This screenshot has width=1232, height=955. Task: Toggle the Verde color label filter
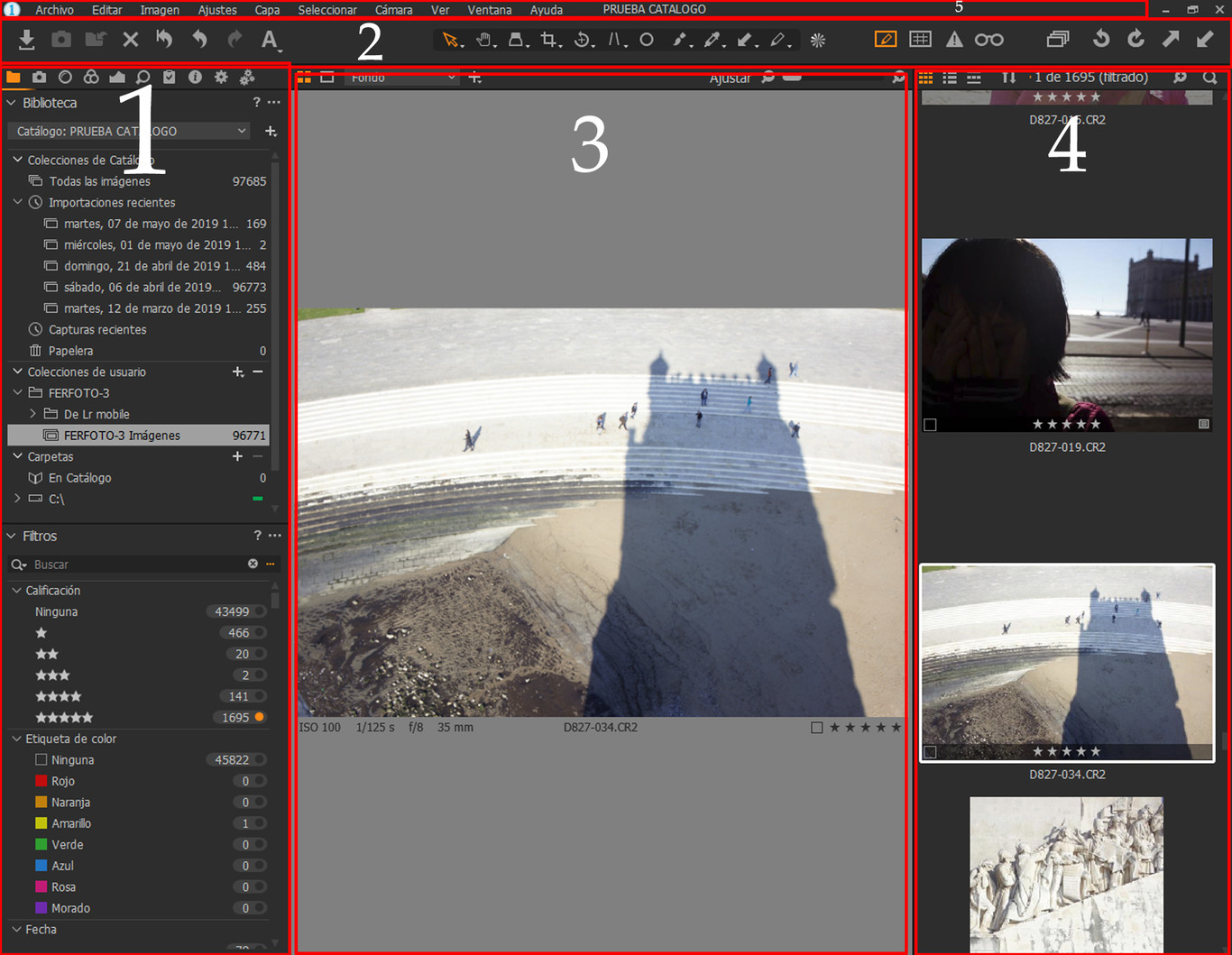(x=259, y=845)
